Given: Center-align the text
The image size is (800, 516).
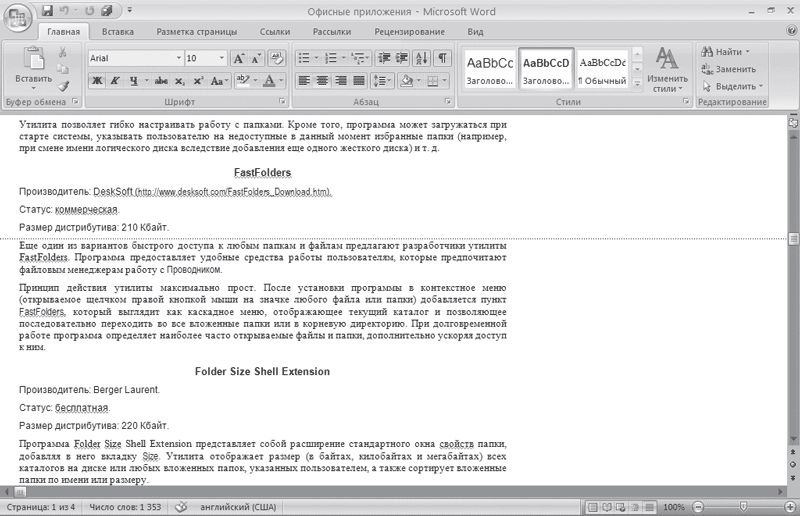Looking at the screenshot, I should [x=322, y=81].
